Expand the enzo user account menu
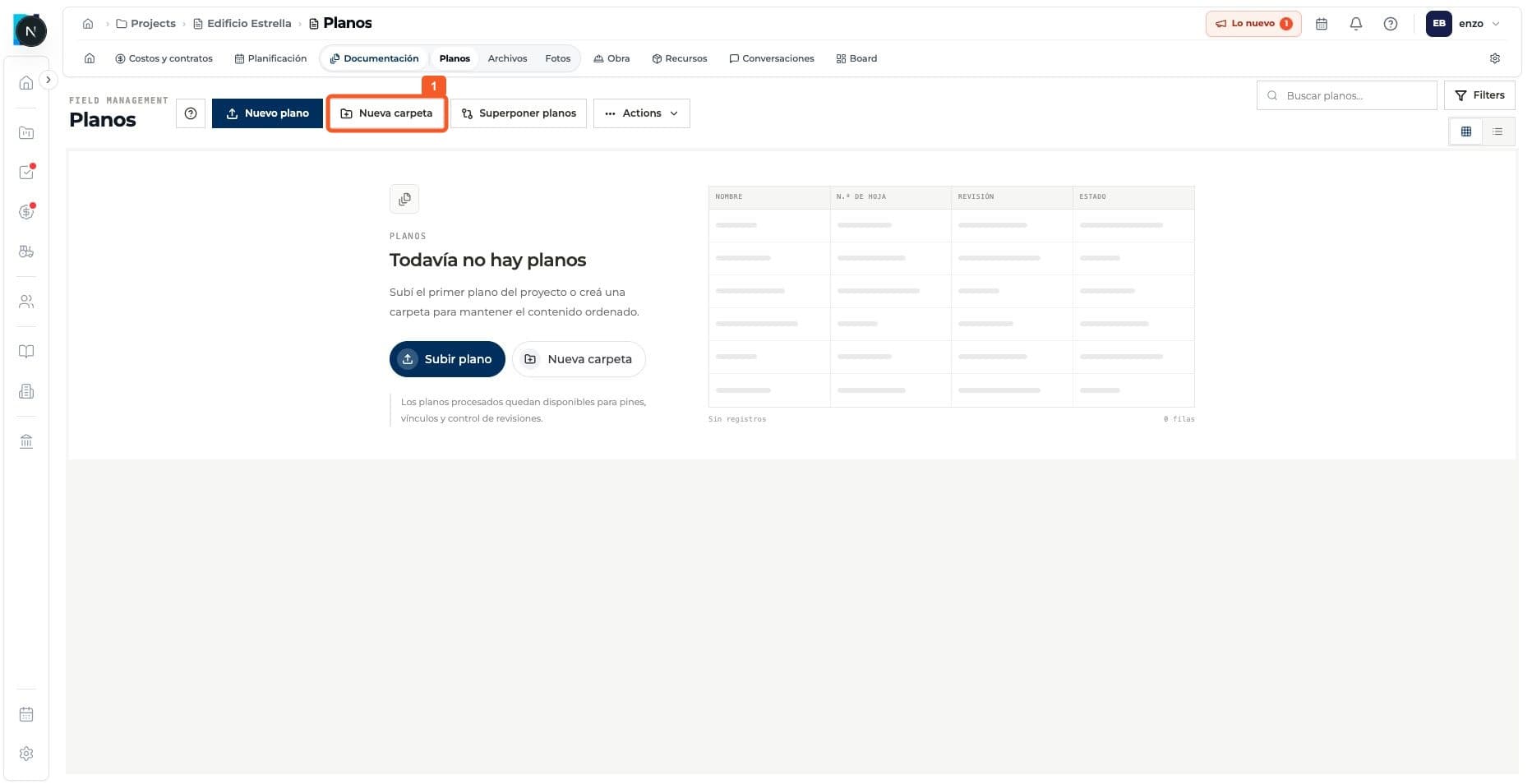 [x=1464, y=24]
